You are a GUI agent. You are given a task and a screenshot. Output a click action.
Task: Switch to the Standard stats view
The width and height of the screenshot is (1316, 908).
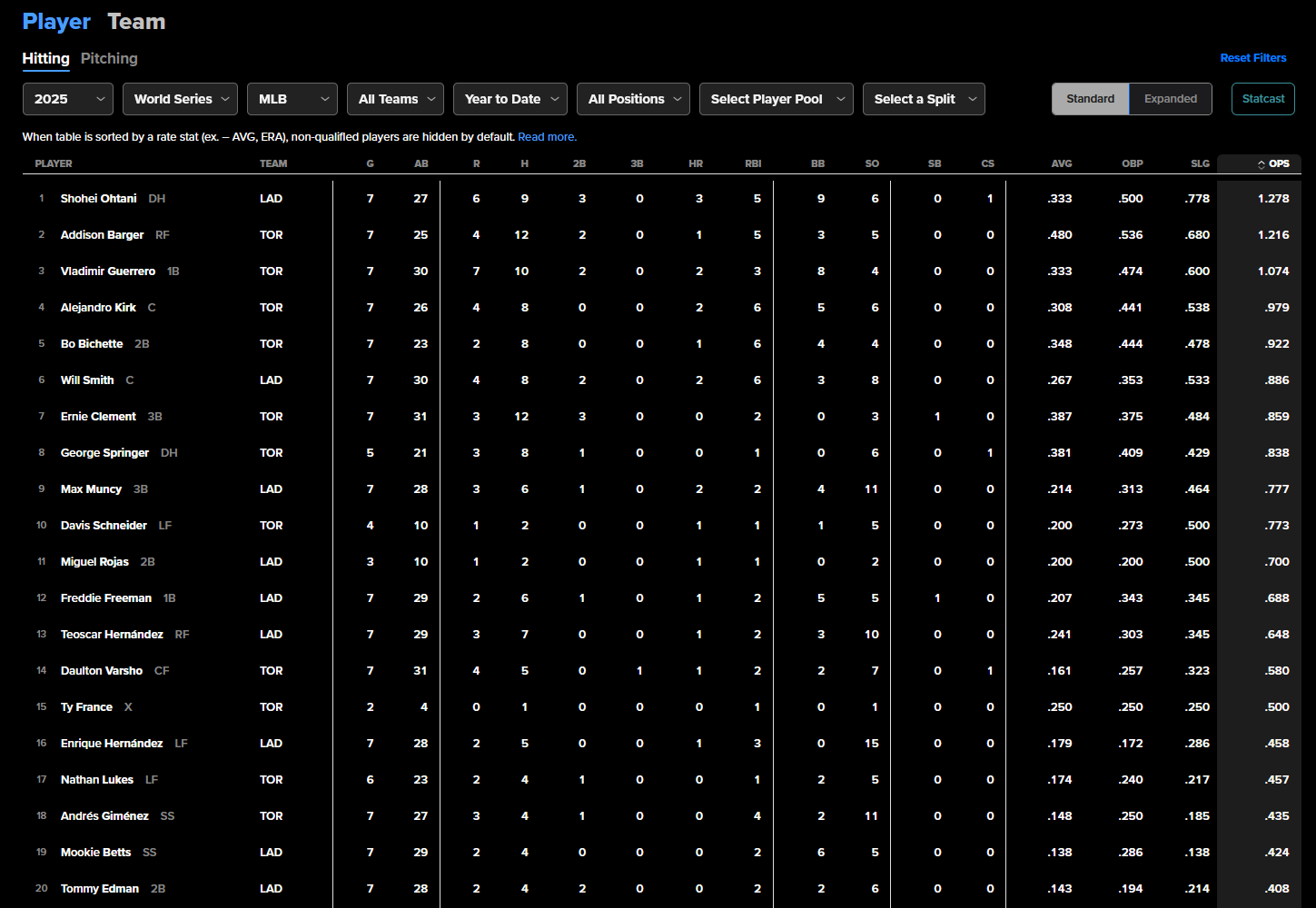[x=1090, y=99]
